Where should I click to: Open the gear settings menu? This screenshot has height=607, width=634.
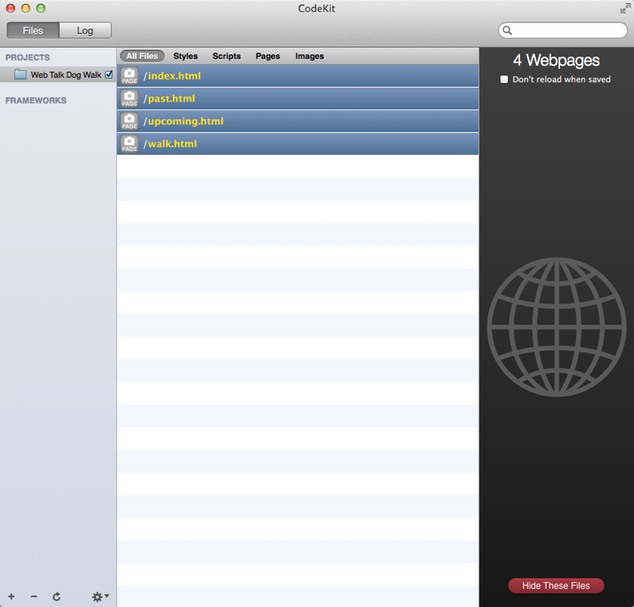click(x=100, y=596)
